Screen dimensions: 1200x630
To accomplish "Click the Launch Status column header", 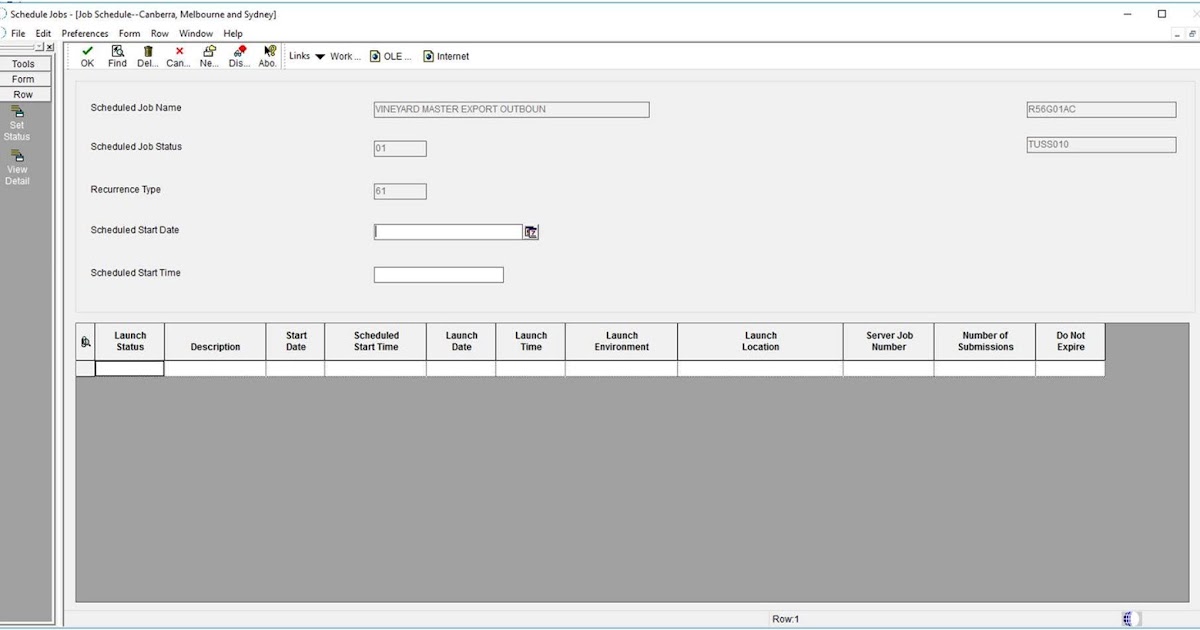I will click(130, 341).
